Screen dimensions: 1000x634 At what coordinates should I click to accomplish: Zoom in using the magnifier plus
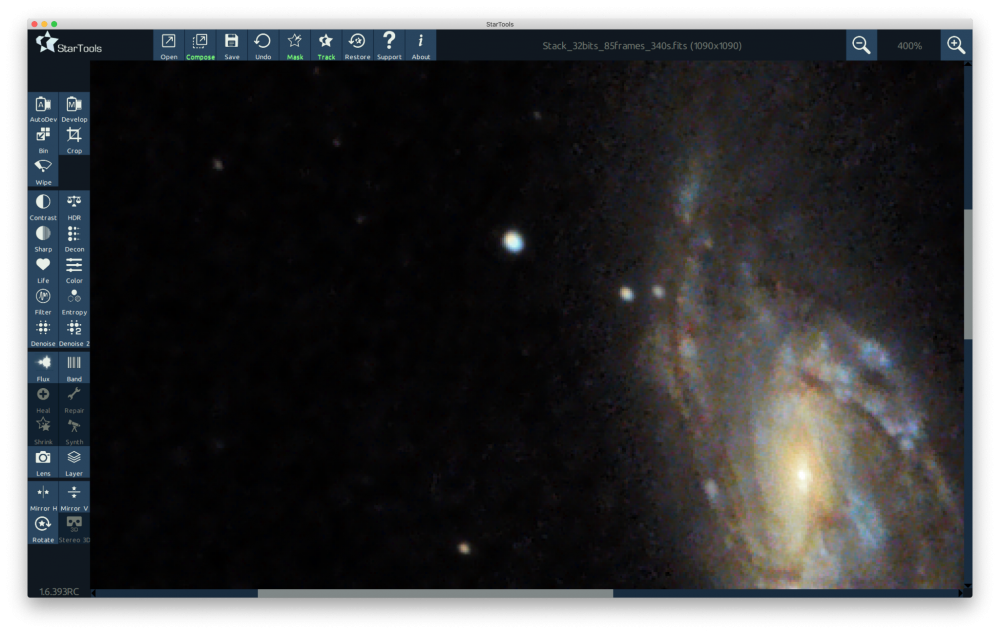click(x=956, y=45)
